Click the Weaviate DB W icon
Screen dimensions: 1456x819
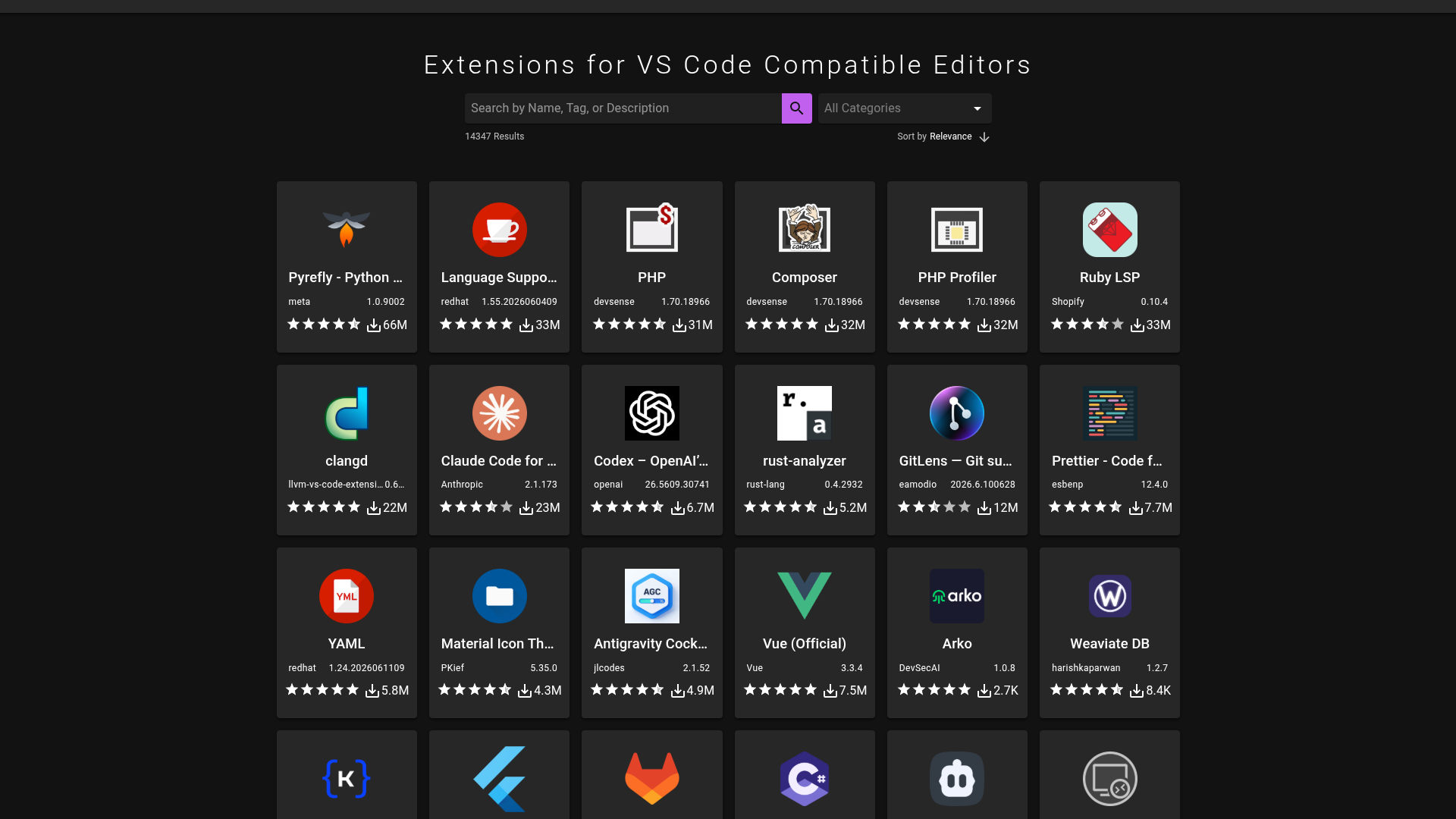click(1110, 596)
